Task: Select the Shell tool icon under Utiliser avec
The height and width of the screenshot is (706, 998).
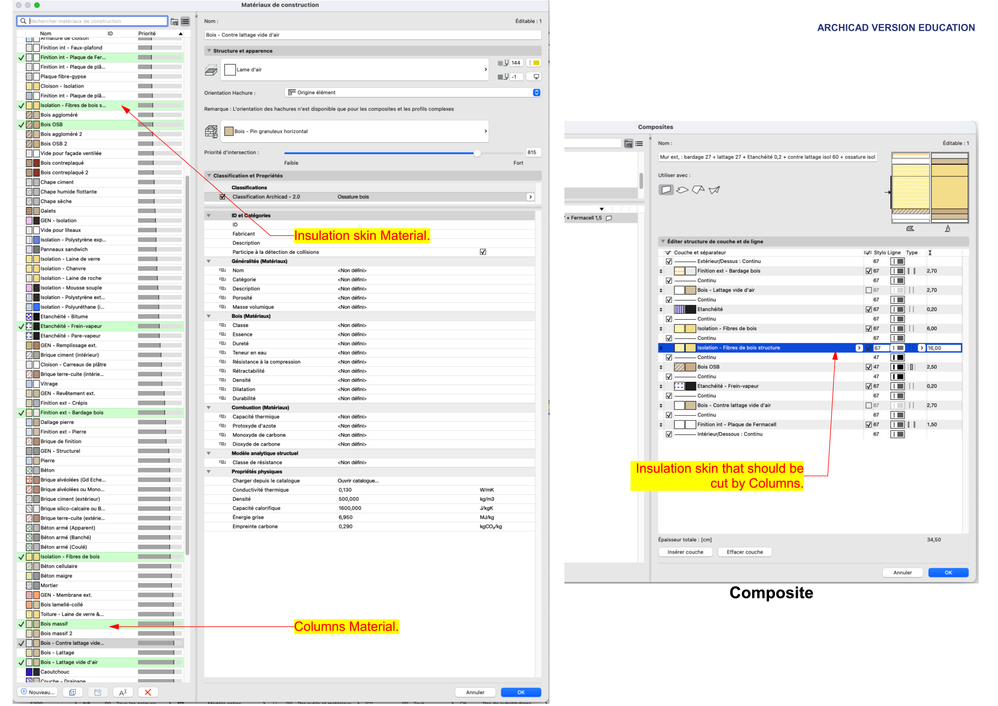Action: click(714, 190)
